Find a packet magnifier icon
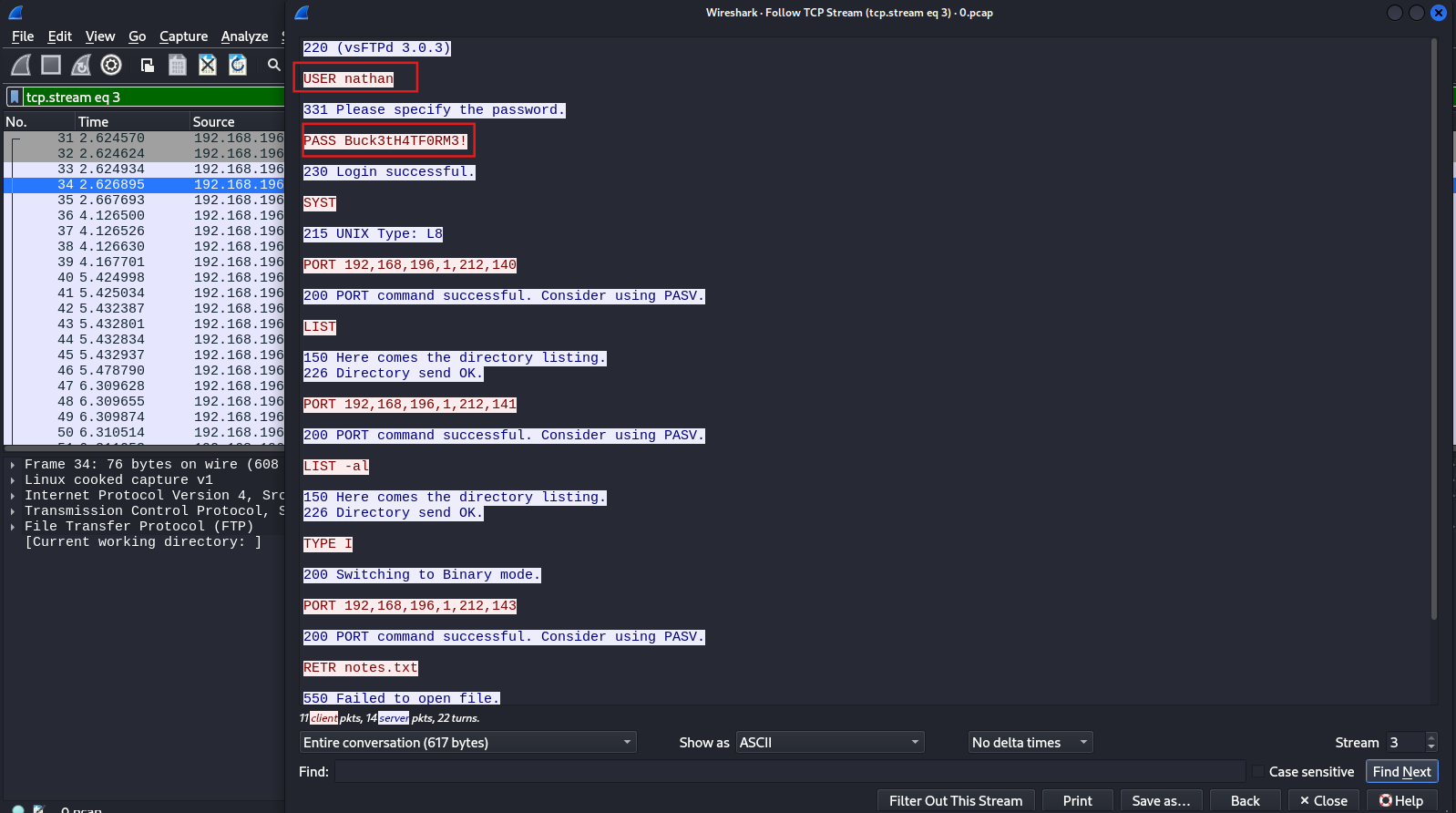1456x813 pixels. click(273, 65)
